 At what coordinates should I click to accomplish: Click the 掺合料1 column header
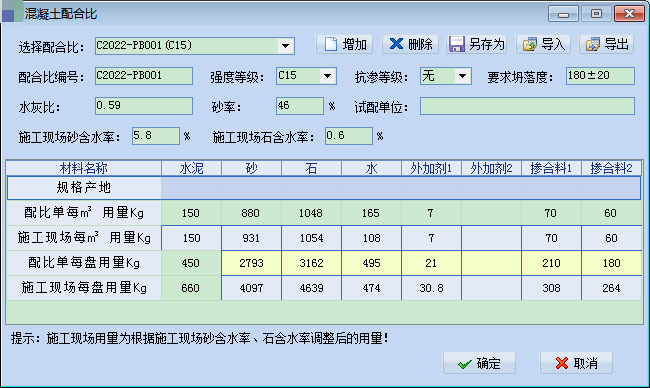[x=551, y=168]
